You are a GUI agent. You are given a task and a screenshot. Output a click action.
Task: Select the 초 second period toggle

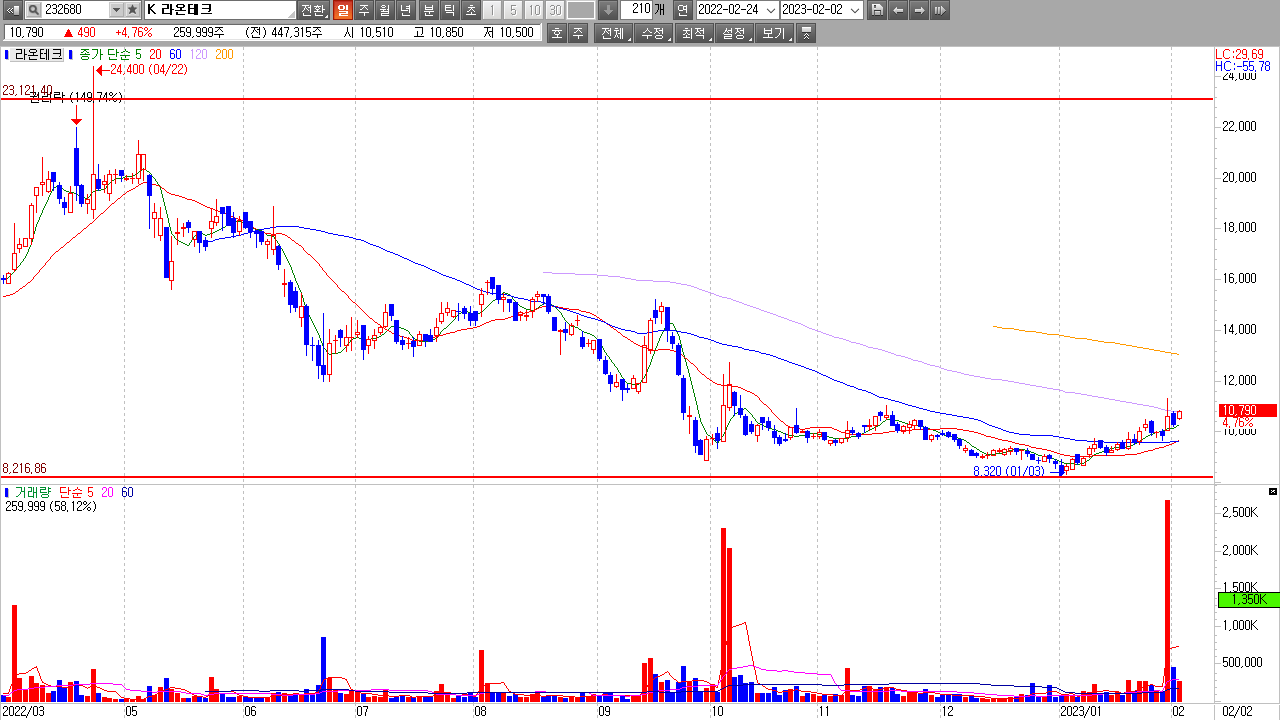(471, 10)
